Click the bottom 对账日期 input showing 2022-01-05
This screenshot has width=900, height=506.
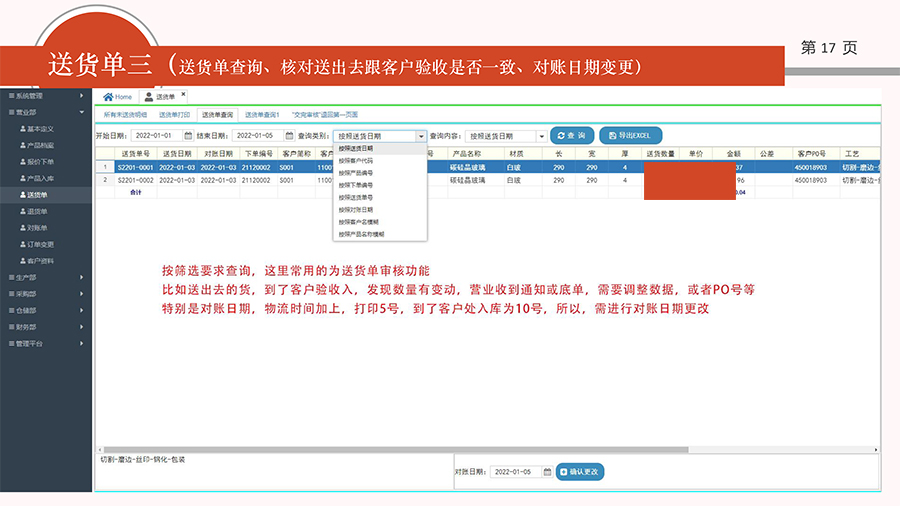516,472
